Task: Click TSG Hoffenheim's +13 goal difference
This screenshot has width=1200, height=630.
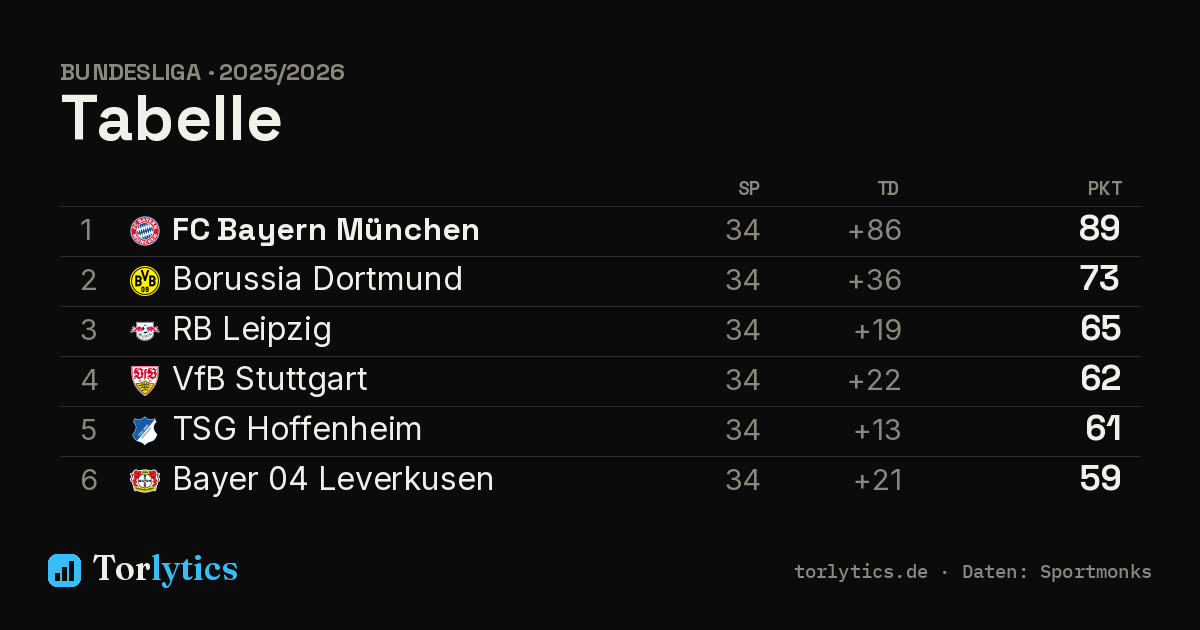Action: coord(878,430)
